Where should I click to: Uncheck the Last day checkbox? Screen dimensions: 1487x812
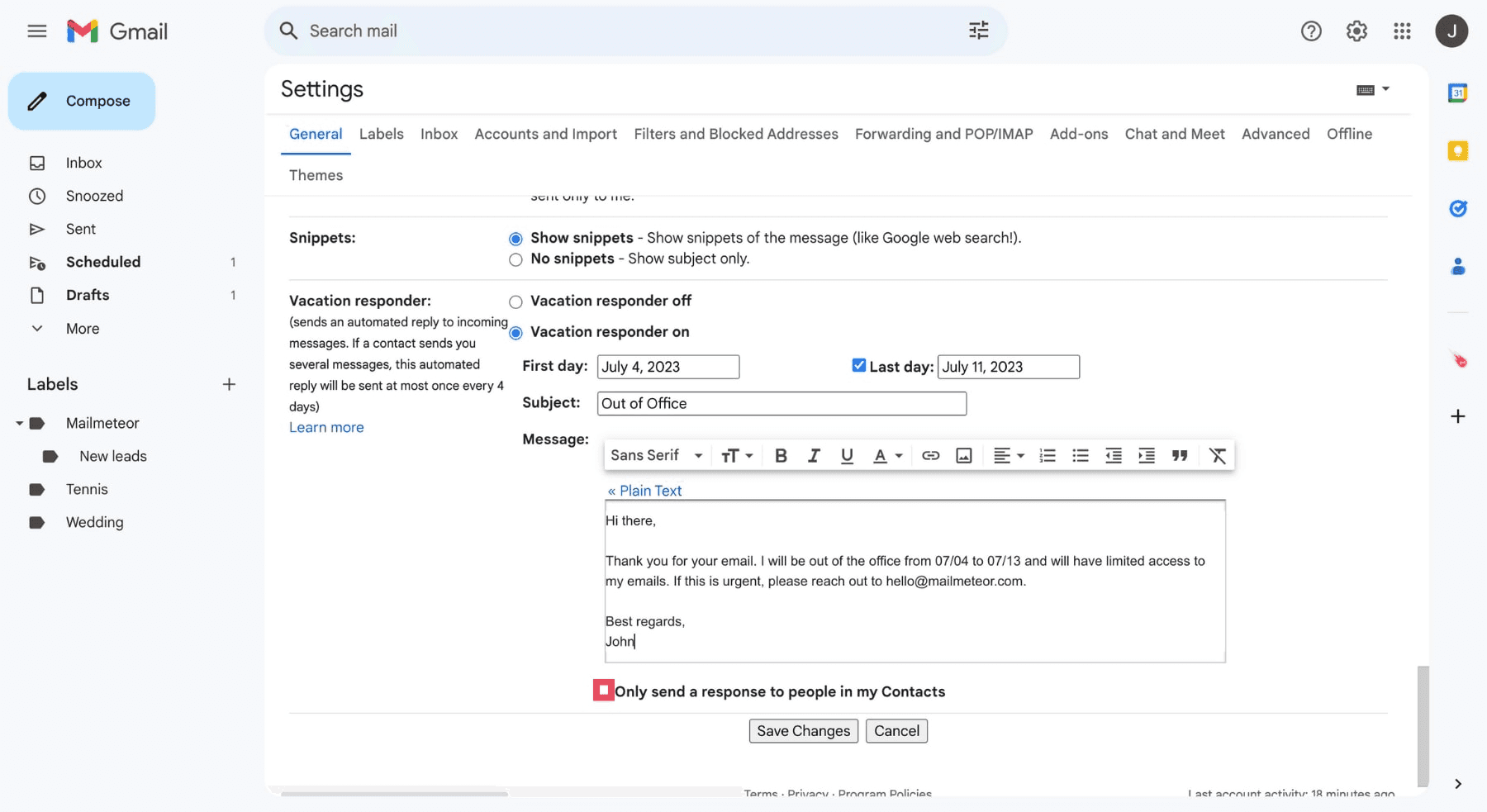pos(858,365)
